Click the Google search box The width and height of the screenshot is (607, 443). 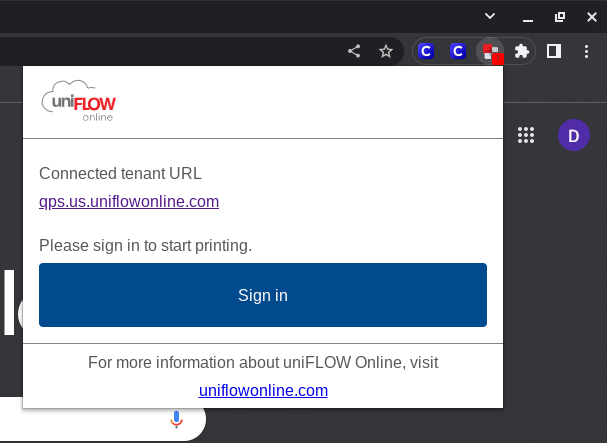click(103, 419)
